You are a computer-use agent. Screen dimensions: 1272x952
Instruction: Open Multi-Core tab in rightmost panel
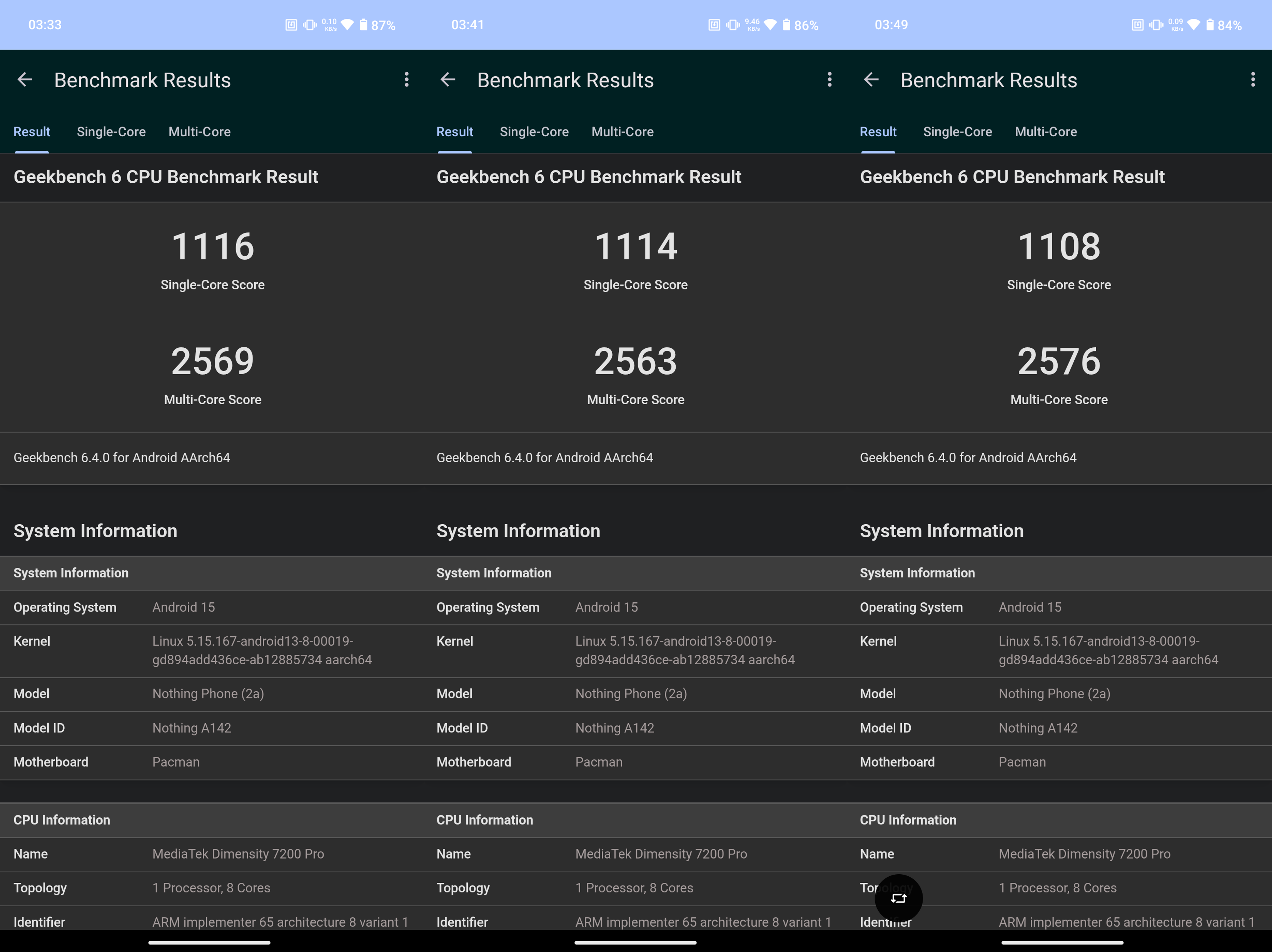[1045, 132]
